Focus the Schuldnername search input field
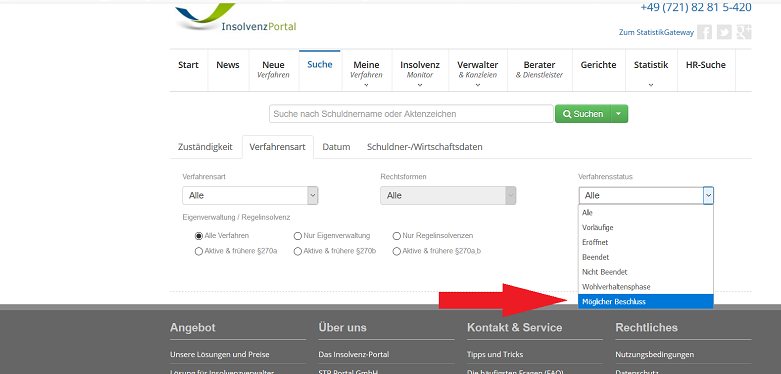Viewport: 781px width, 374px height. [411, 114]
